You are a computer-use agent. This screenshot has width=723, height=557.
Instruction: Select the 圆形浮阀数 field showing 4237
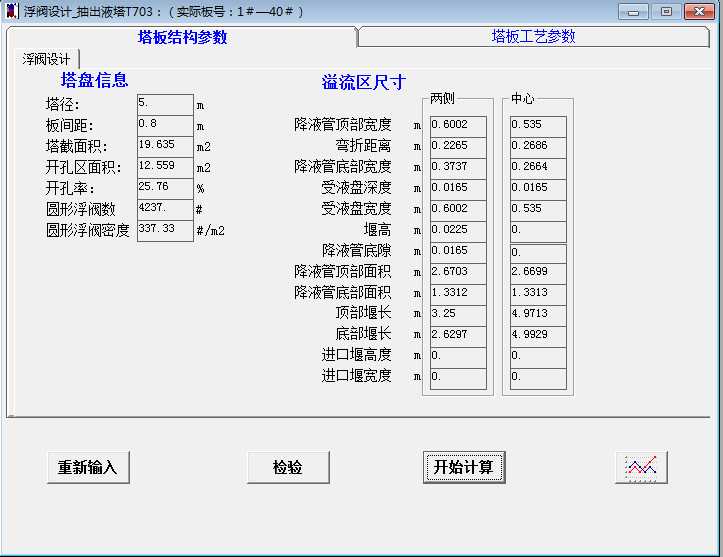pos(165,210)
